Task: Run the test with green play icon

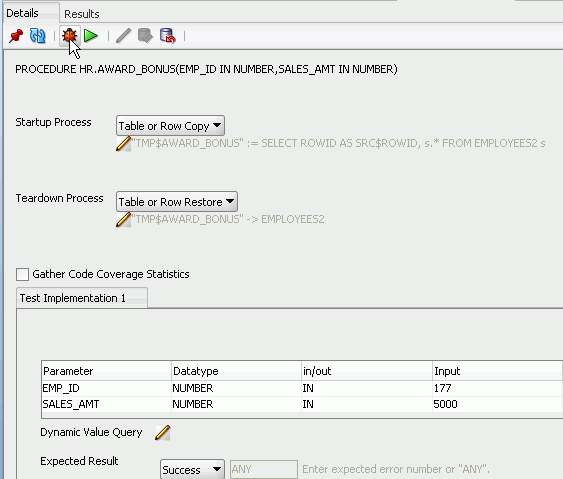Action: (91, 36)
